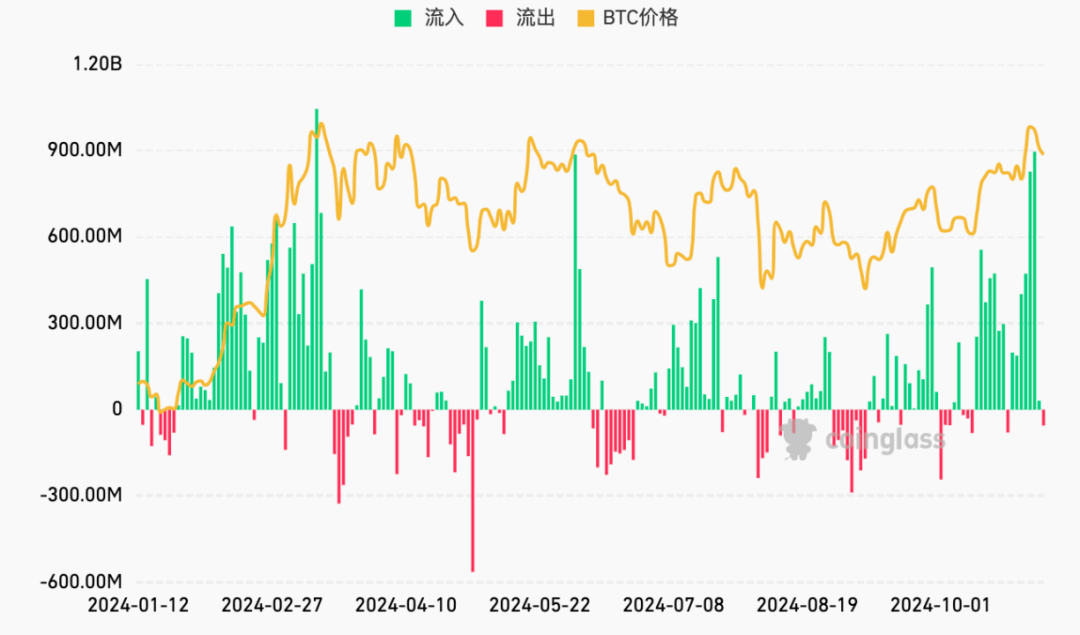Click the -300.00M y-axis label
This screenshot has width=1080, height=635.
pyautogui.click(x=81, y=495)
